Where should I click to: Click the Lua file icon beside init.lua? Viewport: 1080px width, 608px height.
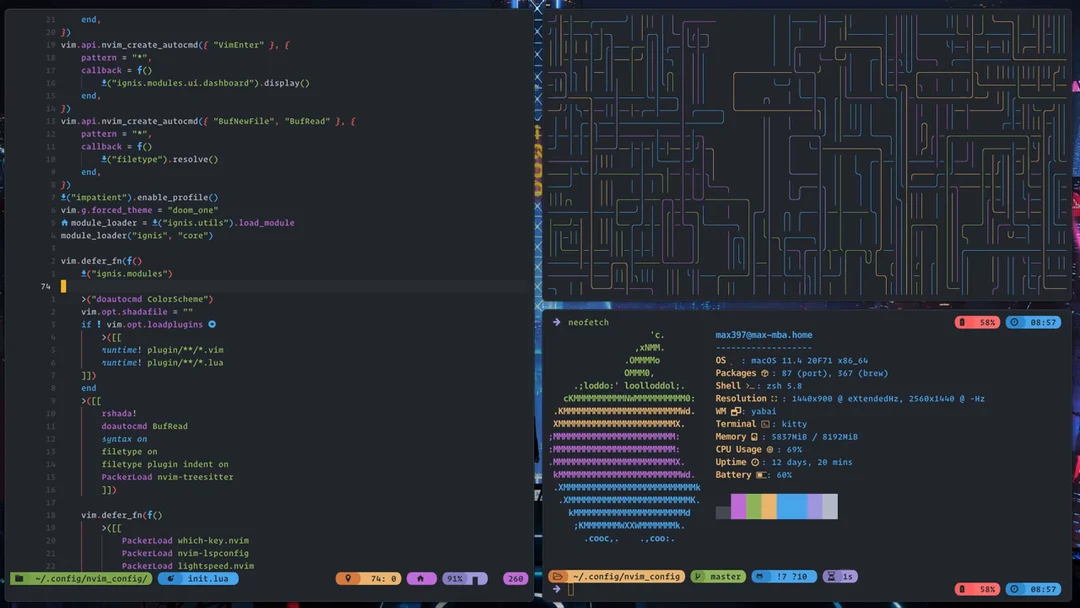pos(172,578)
